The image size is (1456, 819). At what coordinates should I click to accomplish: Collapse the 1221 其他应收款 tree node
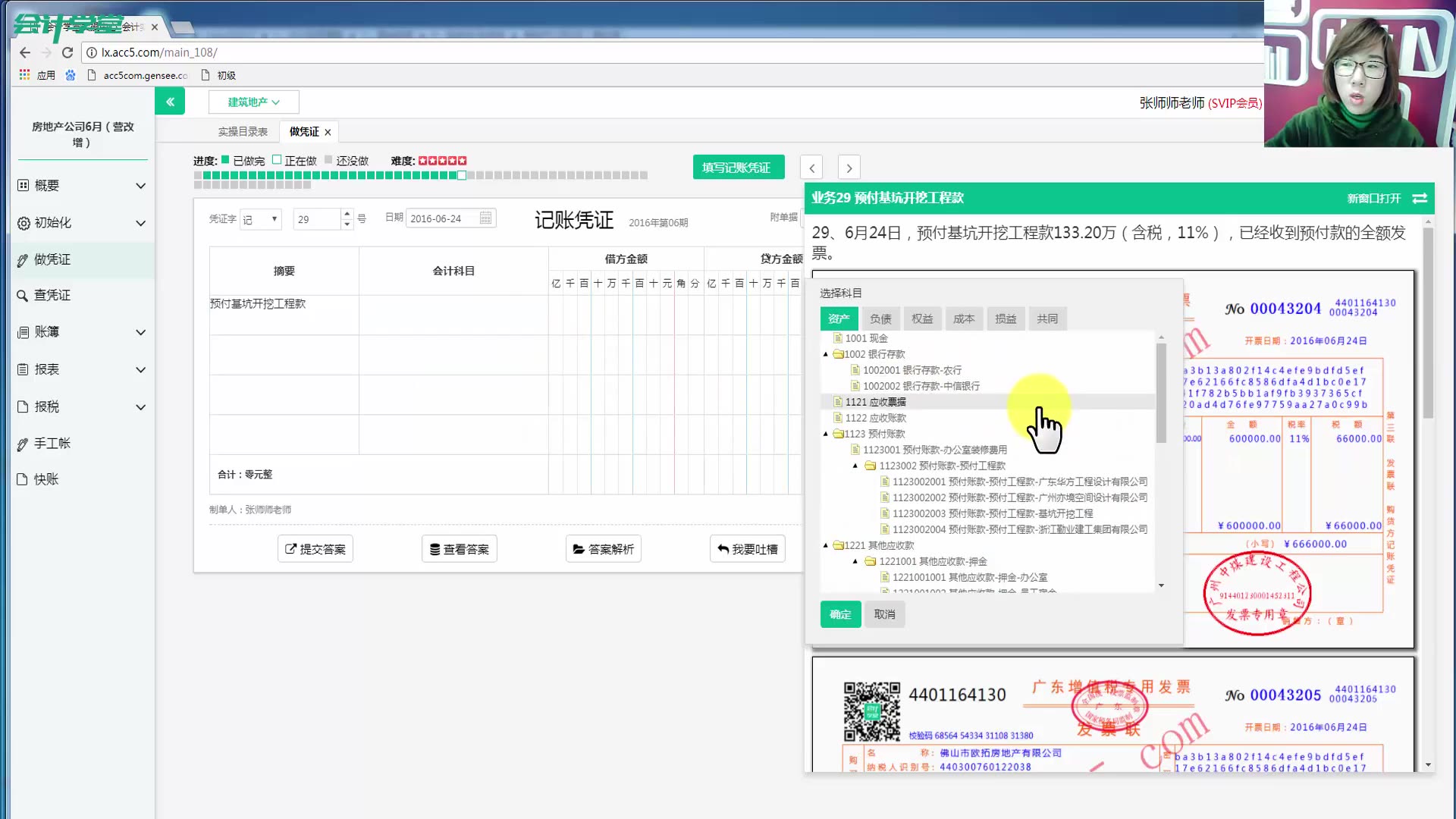[826, 545]
